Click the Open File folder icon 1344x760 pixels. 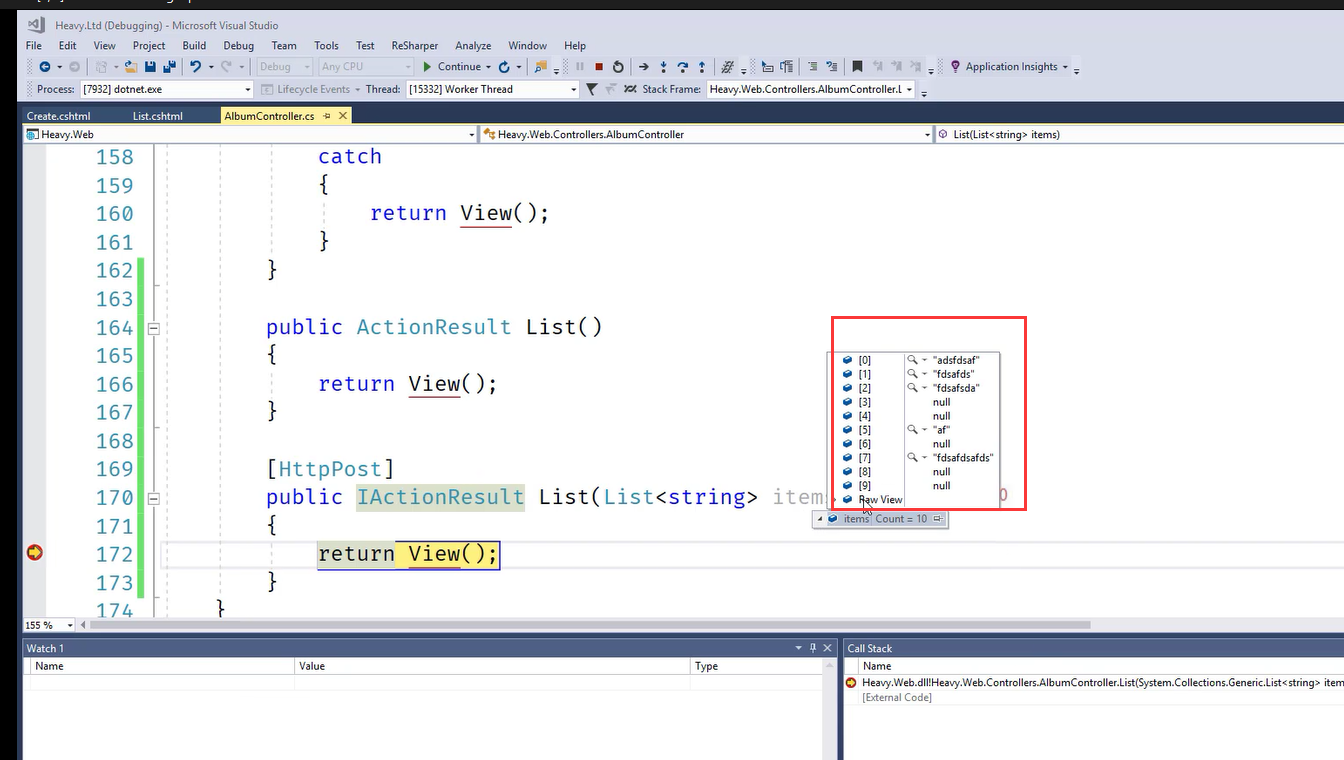[x=130, y=67]
